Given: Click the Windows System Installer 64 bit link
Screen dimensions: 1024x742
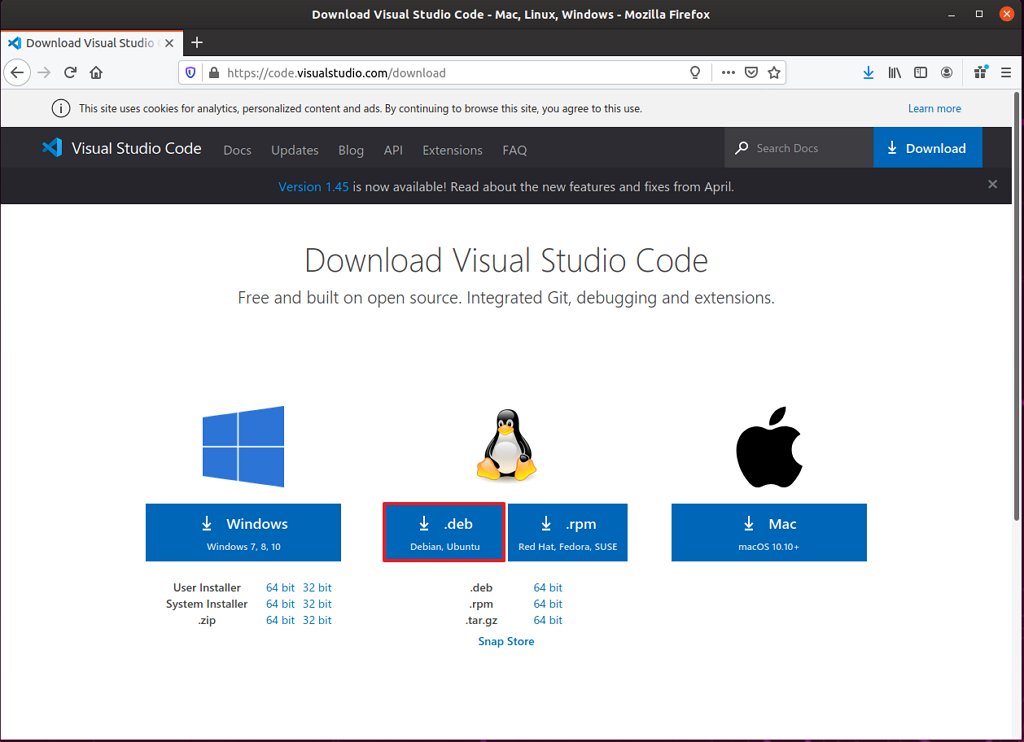Looking at the screenshot, I should [x=280, y=604].
